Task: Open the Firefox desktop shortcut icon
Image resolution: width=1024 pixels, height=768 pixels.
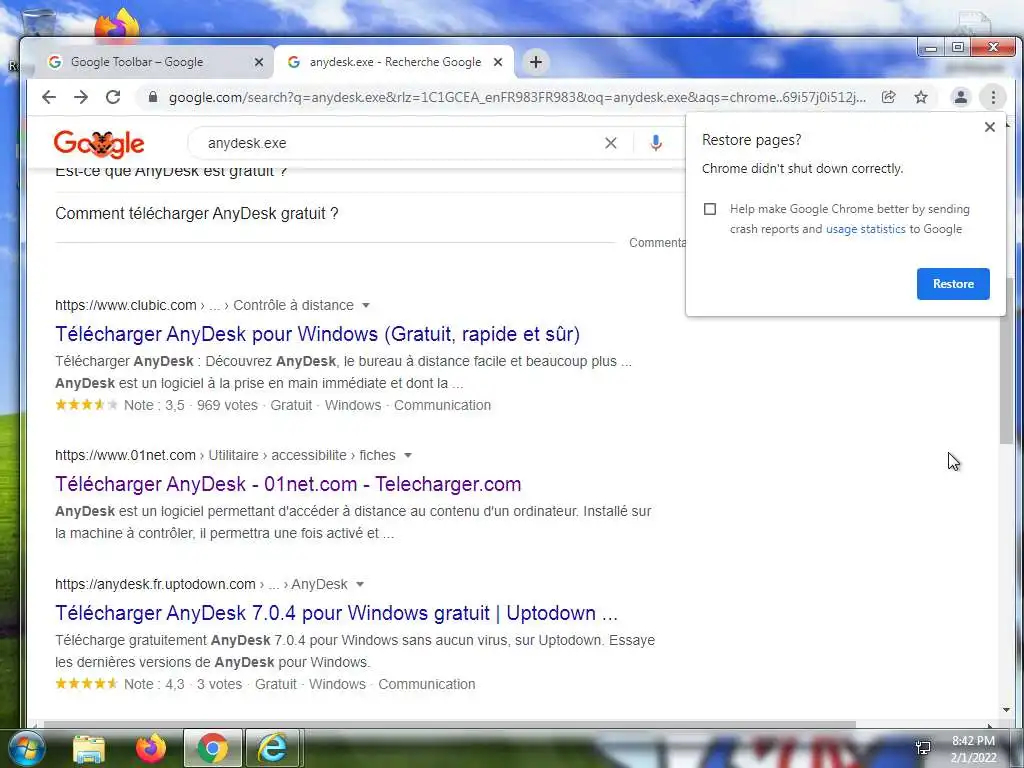Action: [x=117, y=24]
